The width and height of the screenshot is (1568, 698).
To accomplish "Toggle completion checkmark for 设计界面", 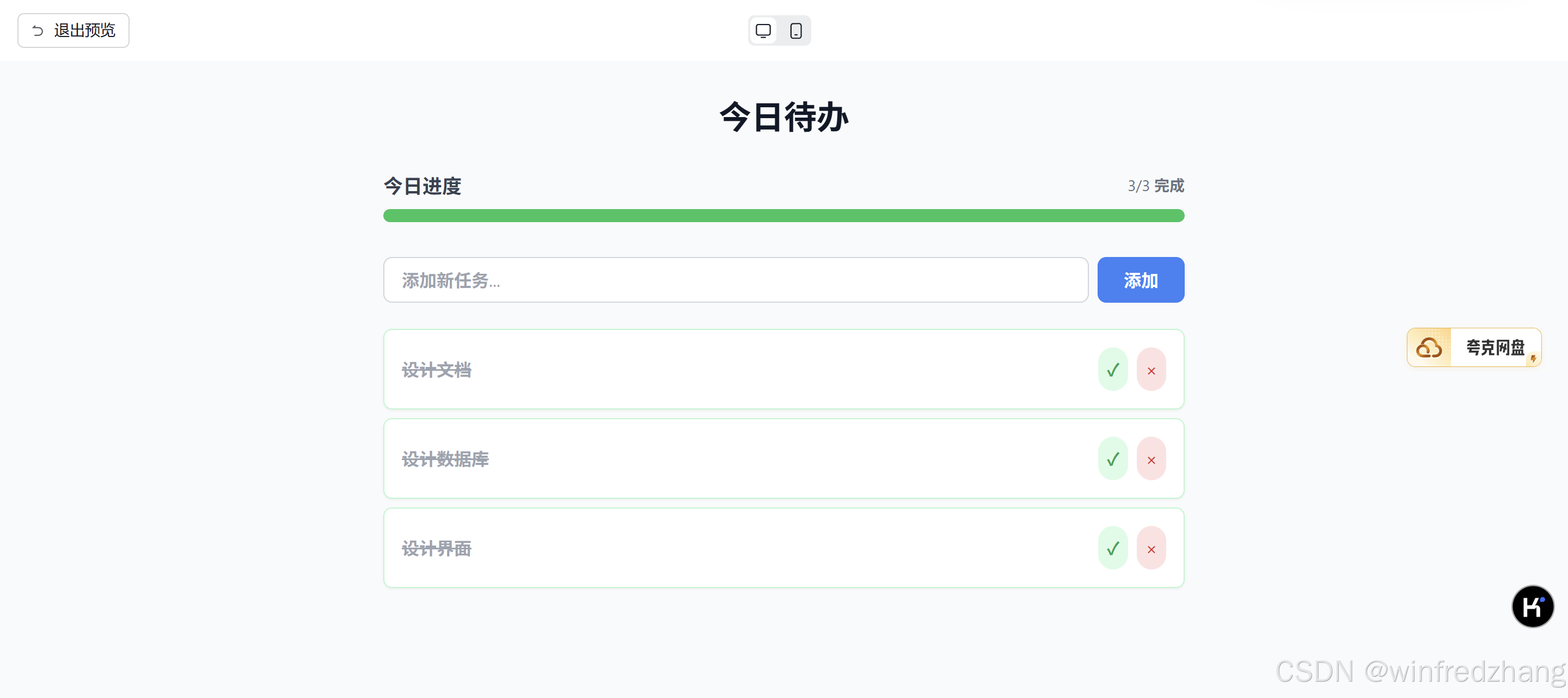I will pos(1113,548).
